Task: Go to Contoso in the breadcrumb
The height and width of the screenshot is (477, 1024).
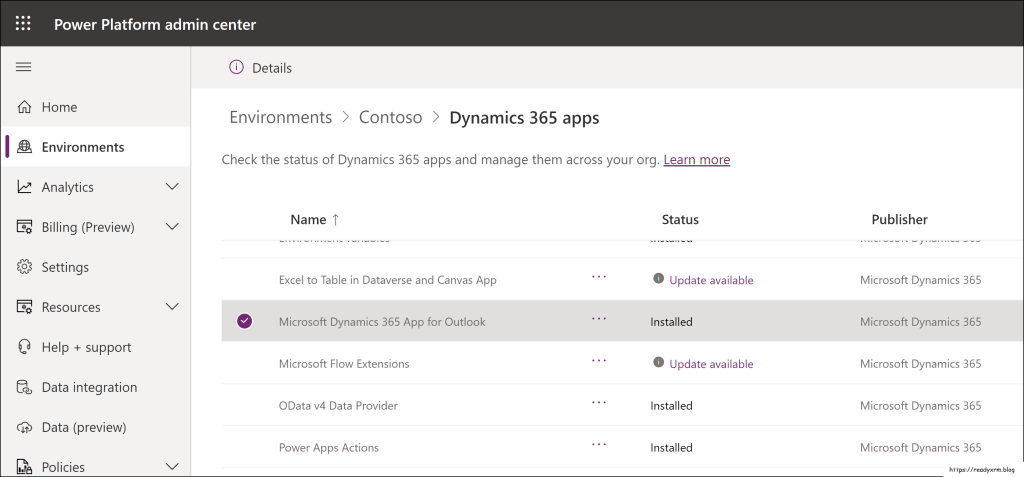Action: [390, 118]
